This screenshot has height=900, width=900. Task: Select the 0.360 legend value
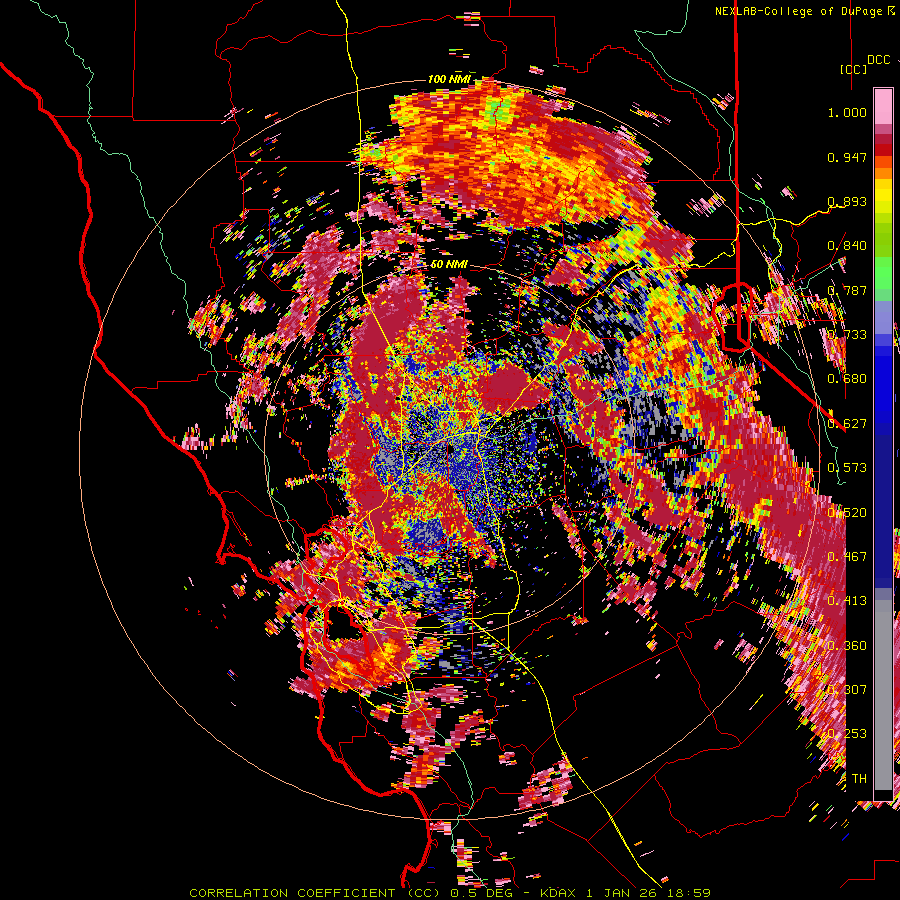[847, 646]
